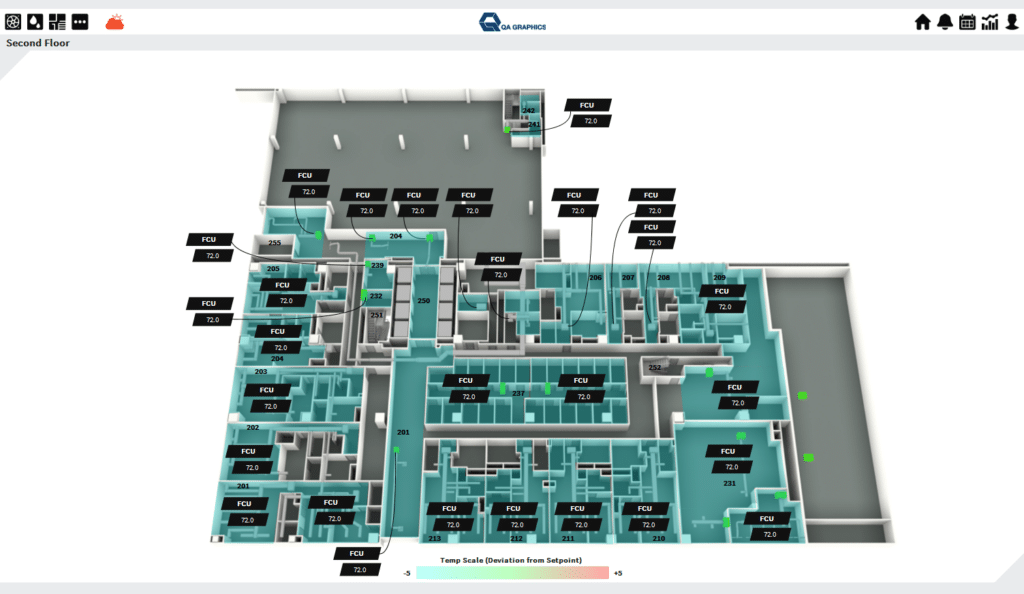The height and width of the screenshot is (594, 1024).
Task: Open the user profile icon
Action: tap(1012, 22)
